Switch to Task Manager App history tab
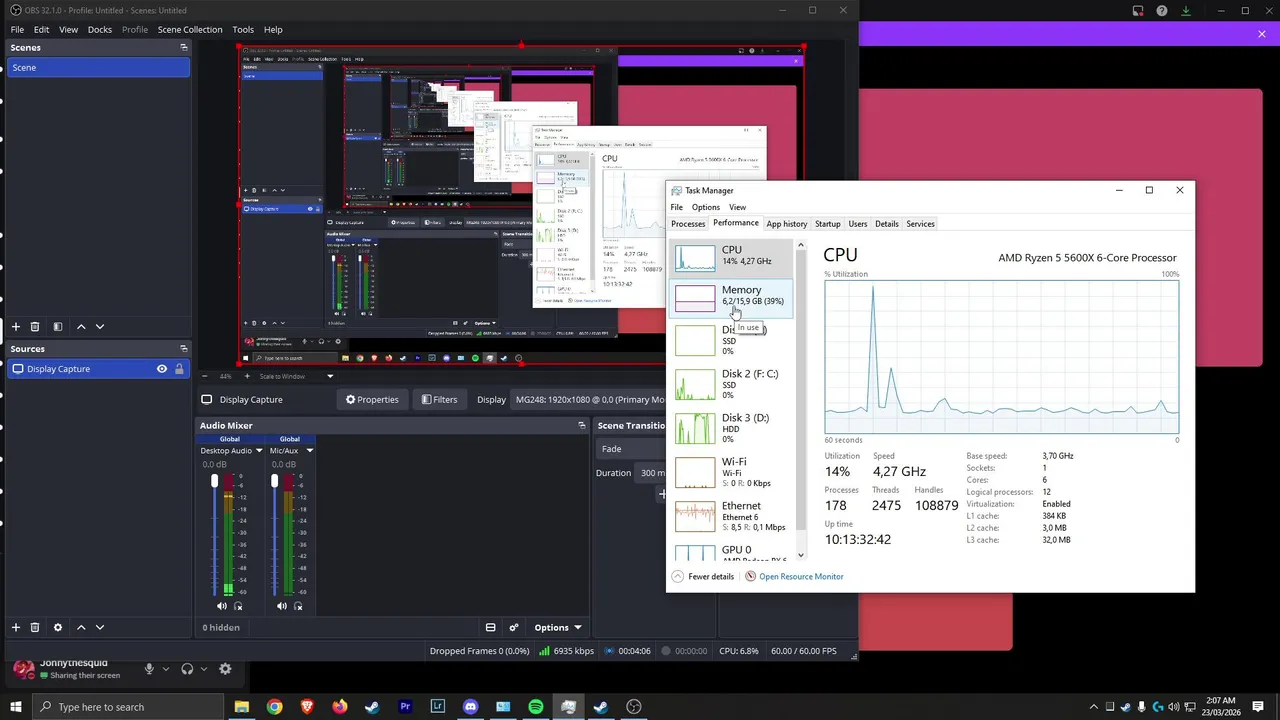The image size is (1280, 720). coord(786,224)
